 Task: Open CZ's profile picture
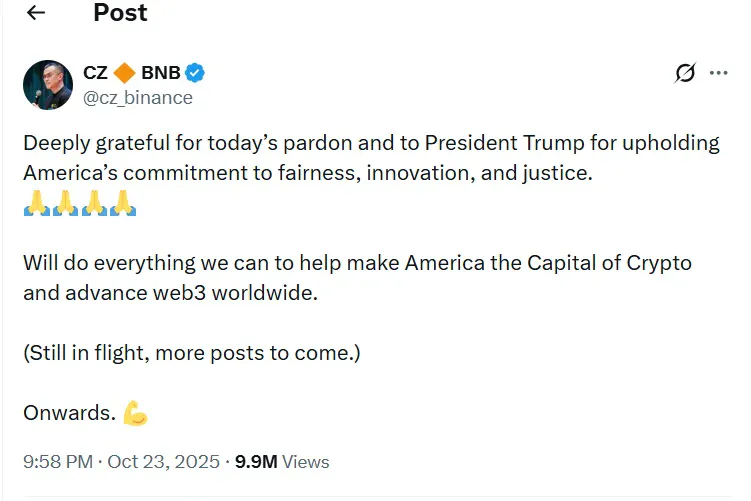coord(48,85)
